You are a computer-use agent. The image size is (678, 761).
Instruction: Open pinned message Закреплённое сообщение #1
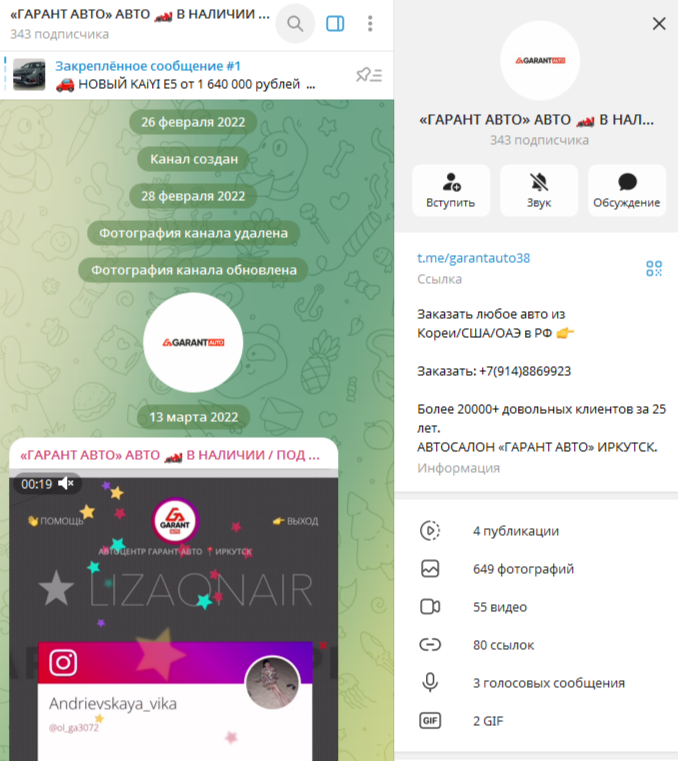coord(148,66)
